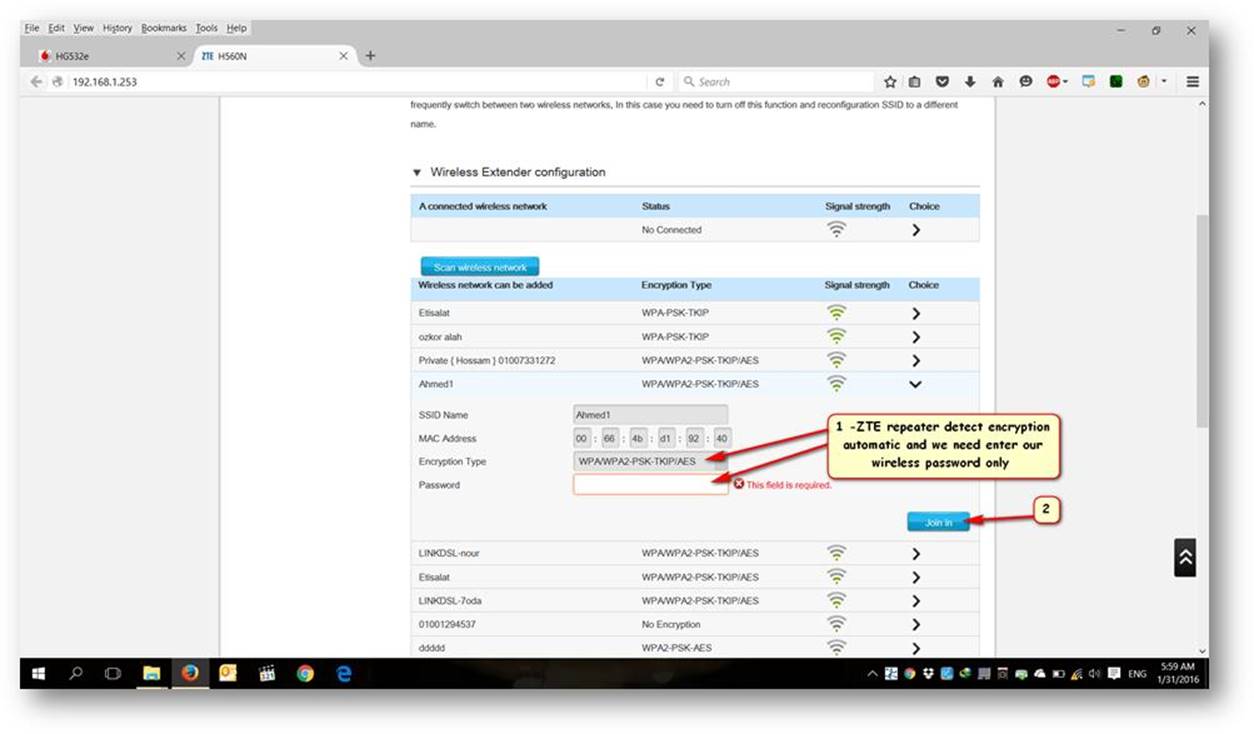Screen dimensions: 1254x734
Task: Open Microsoft Edge from the taskbar
Action: coord(344,674)
